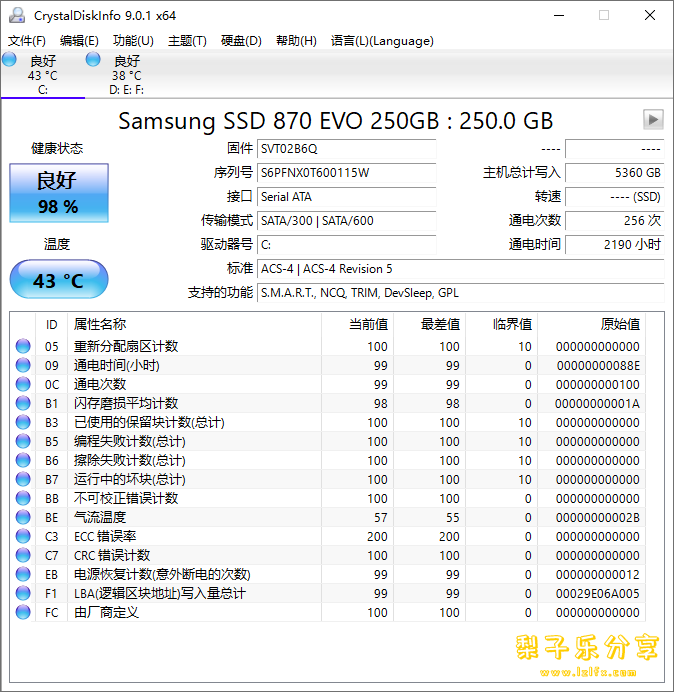This screenshot has height=692, width=674.
Task: Click the 43 °C temperature button
Action: [59, 280]
